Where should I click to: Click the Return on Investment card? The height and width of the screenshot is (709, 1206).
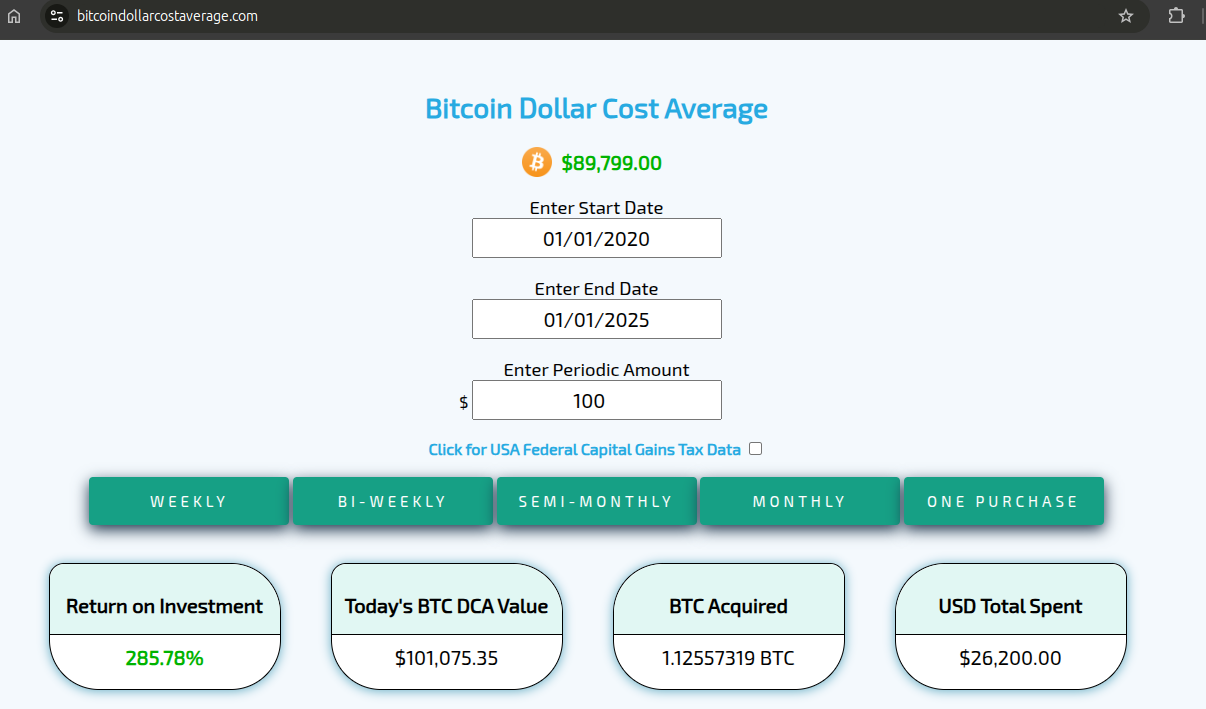click(164, 627)
